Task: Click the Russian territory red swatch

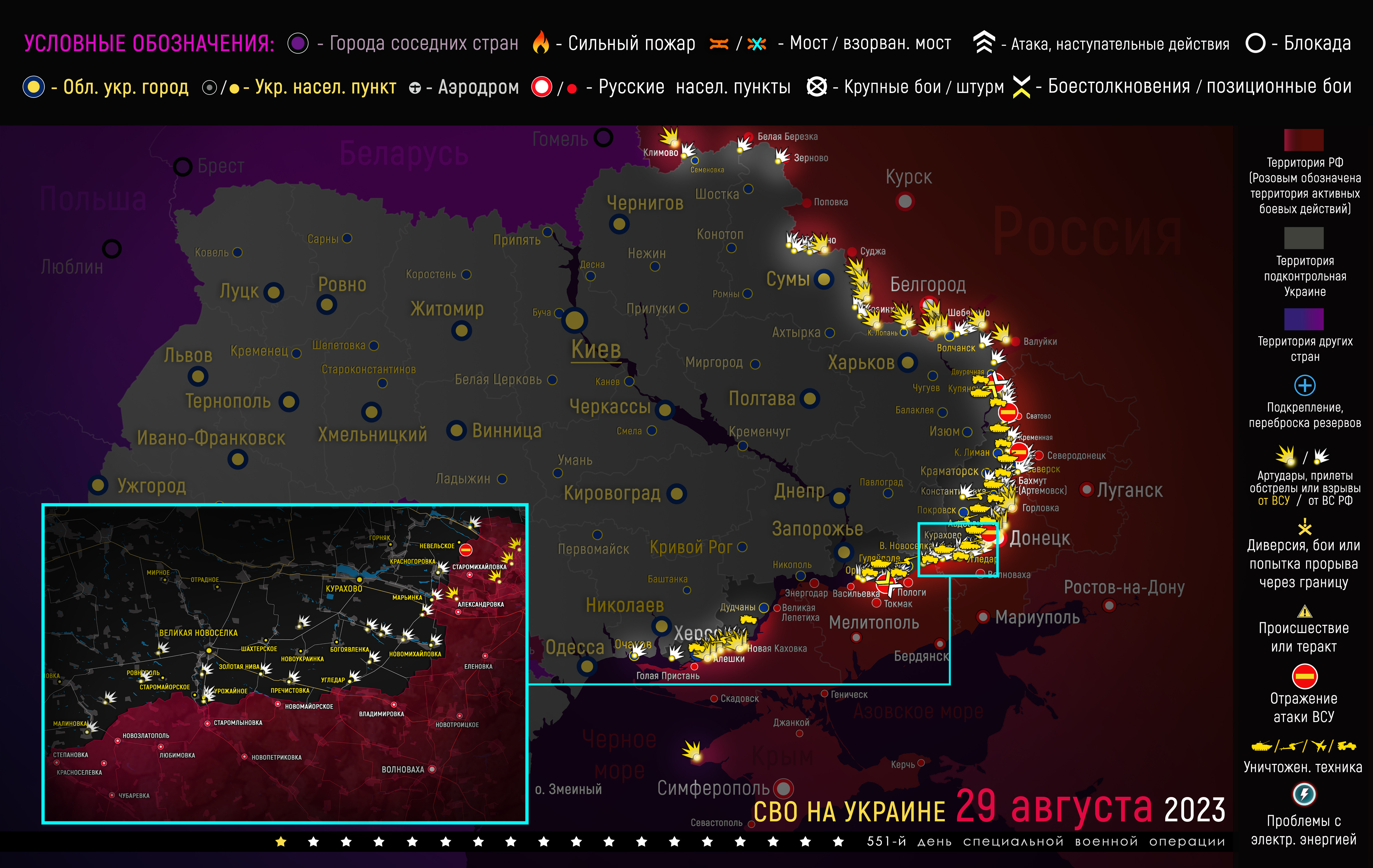Action: click(1303, 140)
